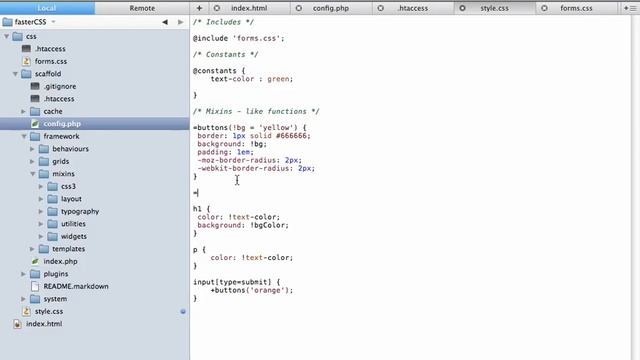Click the =buttons mixin definition line
The image size is (640, 360).
[249, 128]
